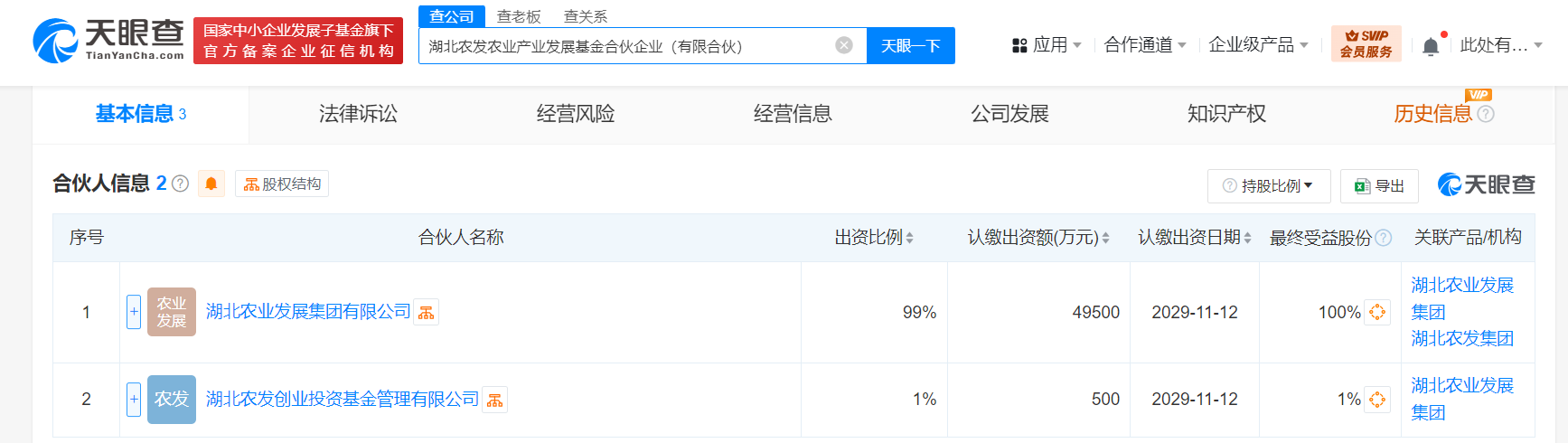This screenshot has height=443, width=1568.
Task: Click equity structure icon next to 湖北农发创业投资基金管理有限公司
Action: pyautogui.click(x=495, y=400)
